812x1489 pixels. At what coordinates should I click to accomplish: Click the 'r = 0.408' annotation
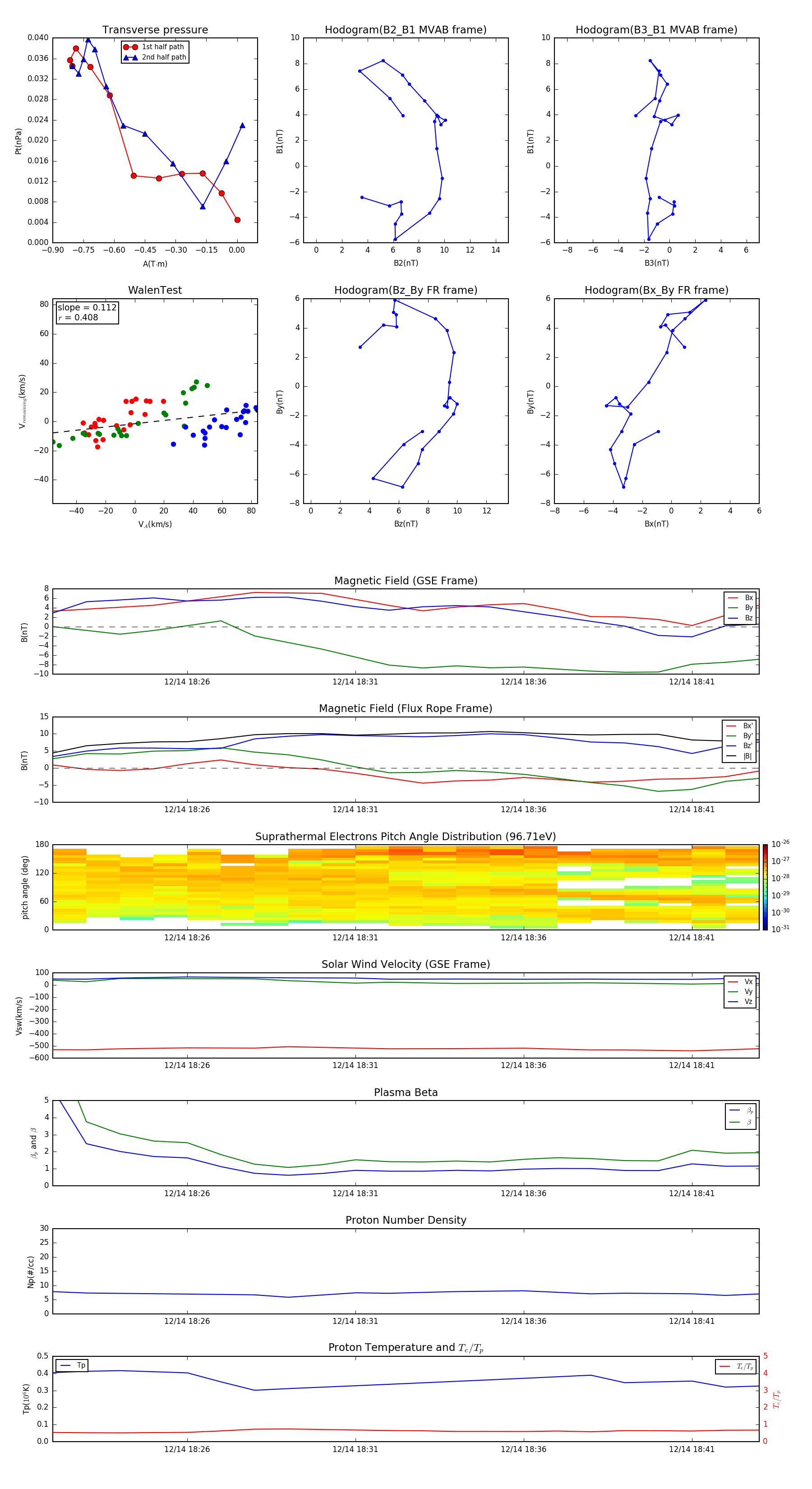[78, 317]
